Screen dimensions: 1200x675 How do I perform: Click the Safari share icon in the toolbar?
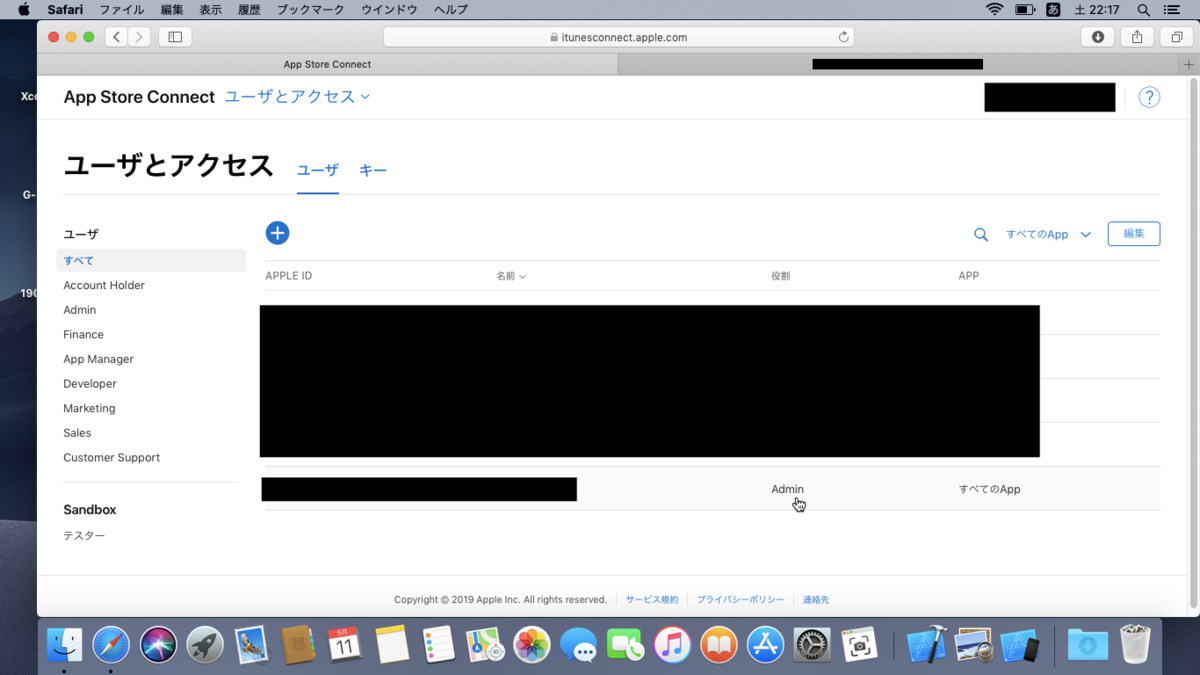pyautogui.click(x=1137, y=36)
